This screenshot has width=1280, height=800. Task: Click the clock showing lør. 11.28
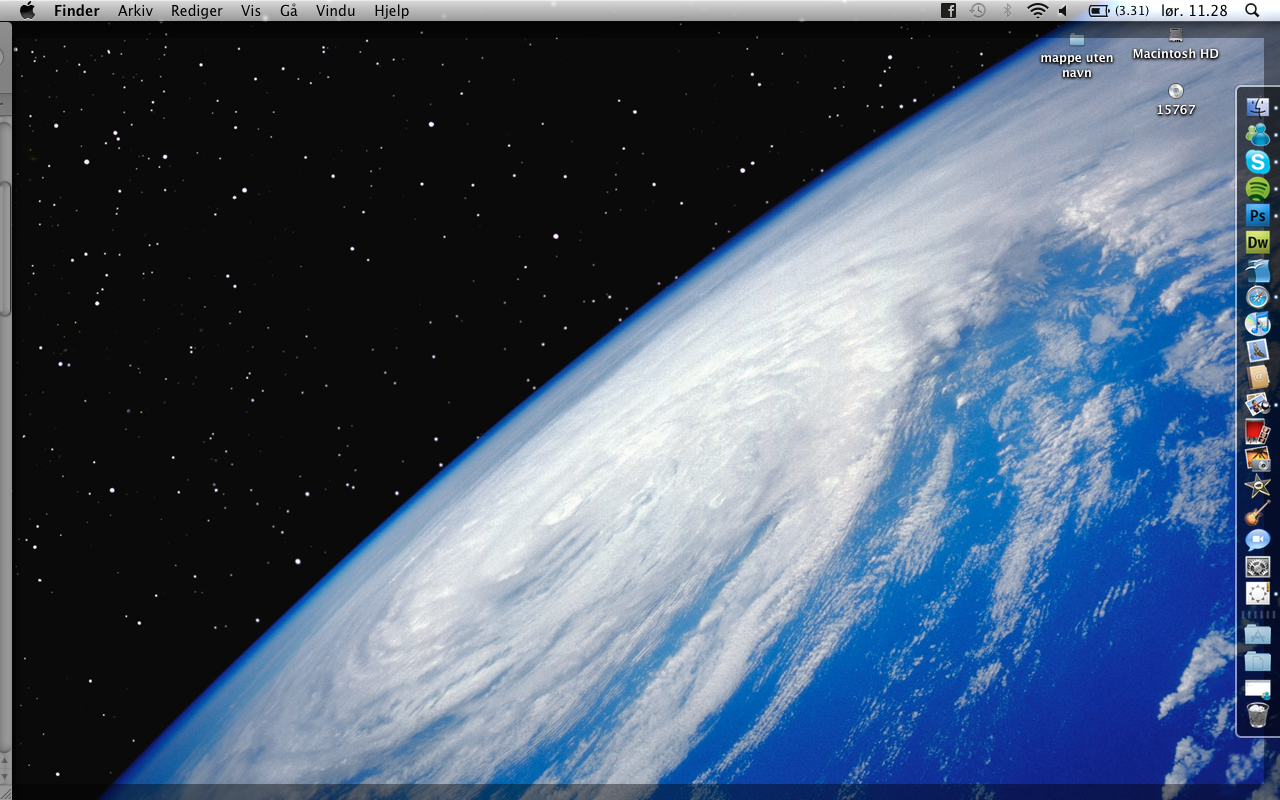click(x=1194, y=11)
